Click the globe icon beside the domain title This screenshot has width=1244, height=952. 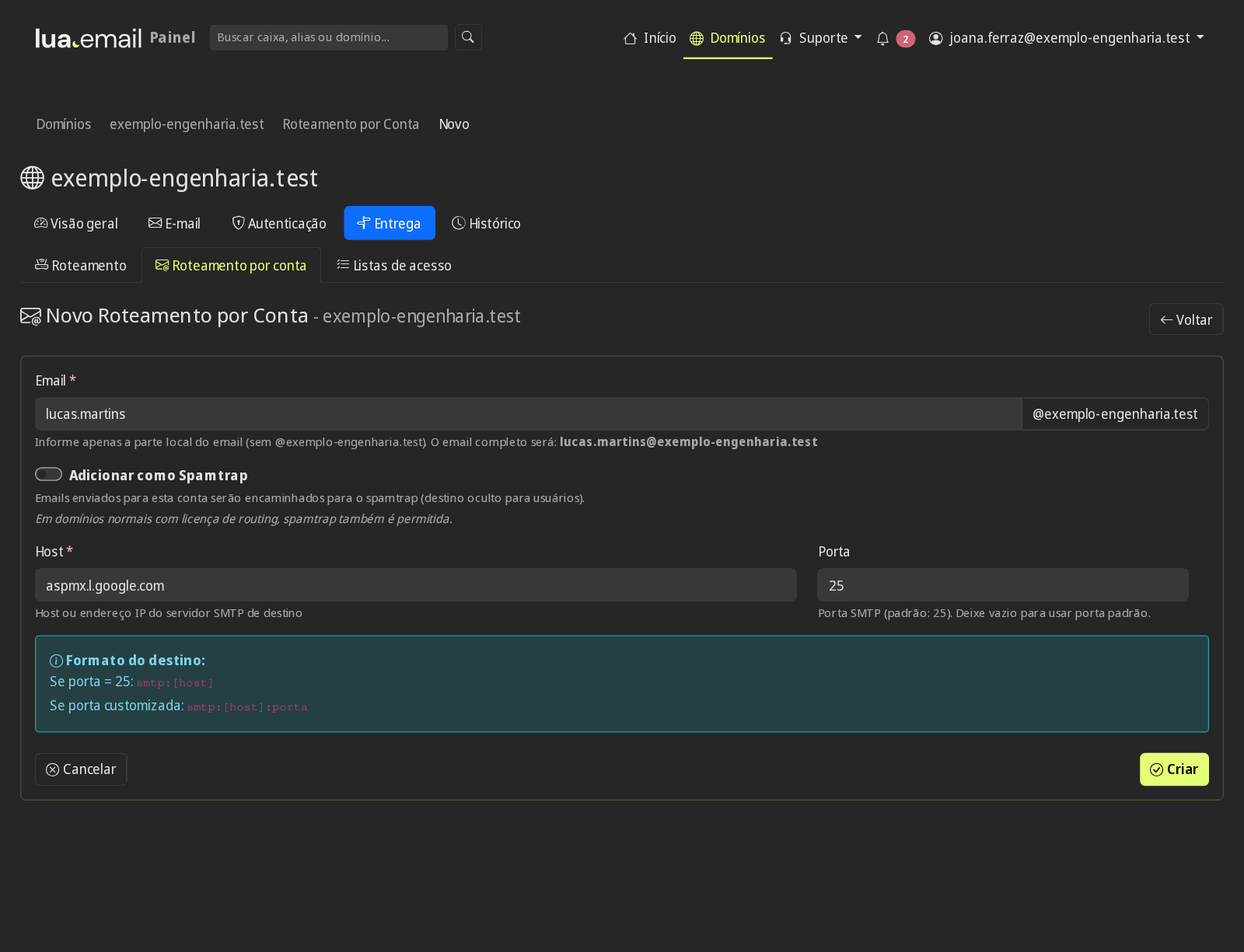coord(32,178)
